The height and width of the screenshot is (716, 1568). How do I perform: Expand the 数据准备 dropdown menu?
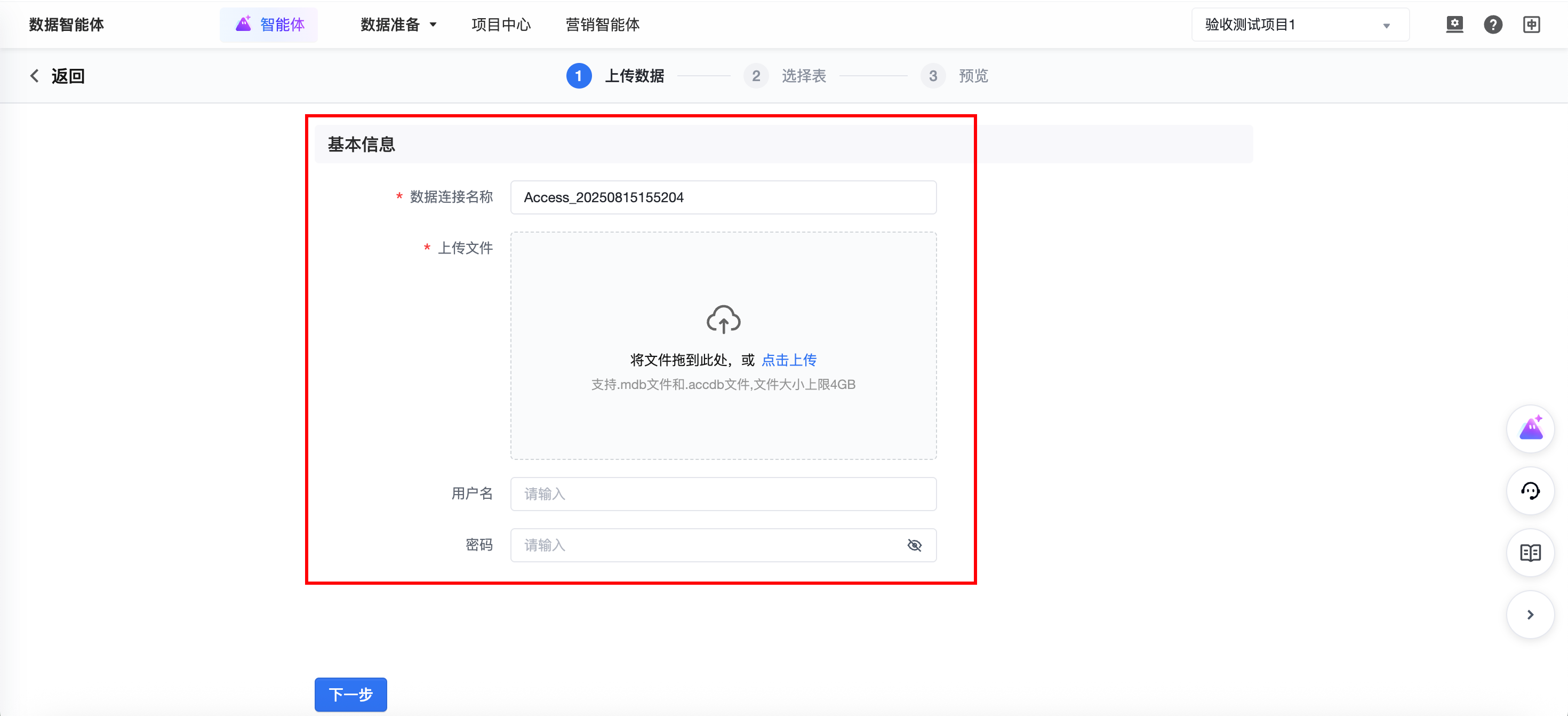coord(398,25)
